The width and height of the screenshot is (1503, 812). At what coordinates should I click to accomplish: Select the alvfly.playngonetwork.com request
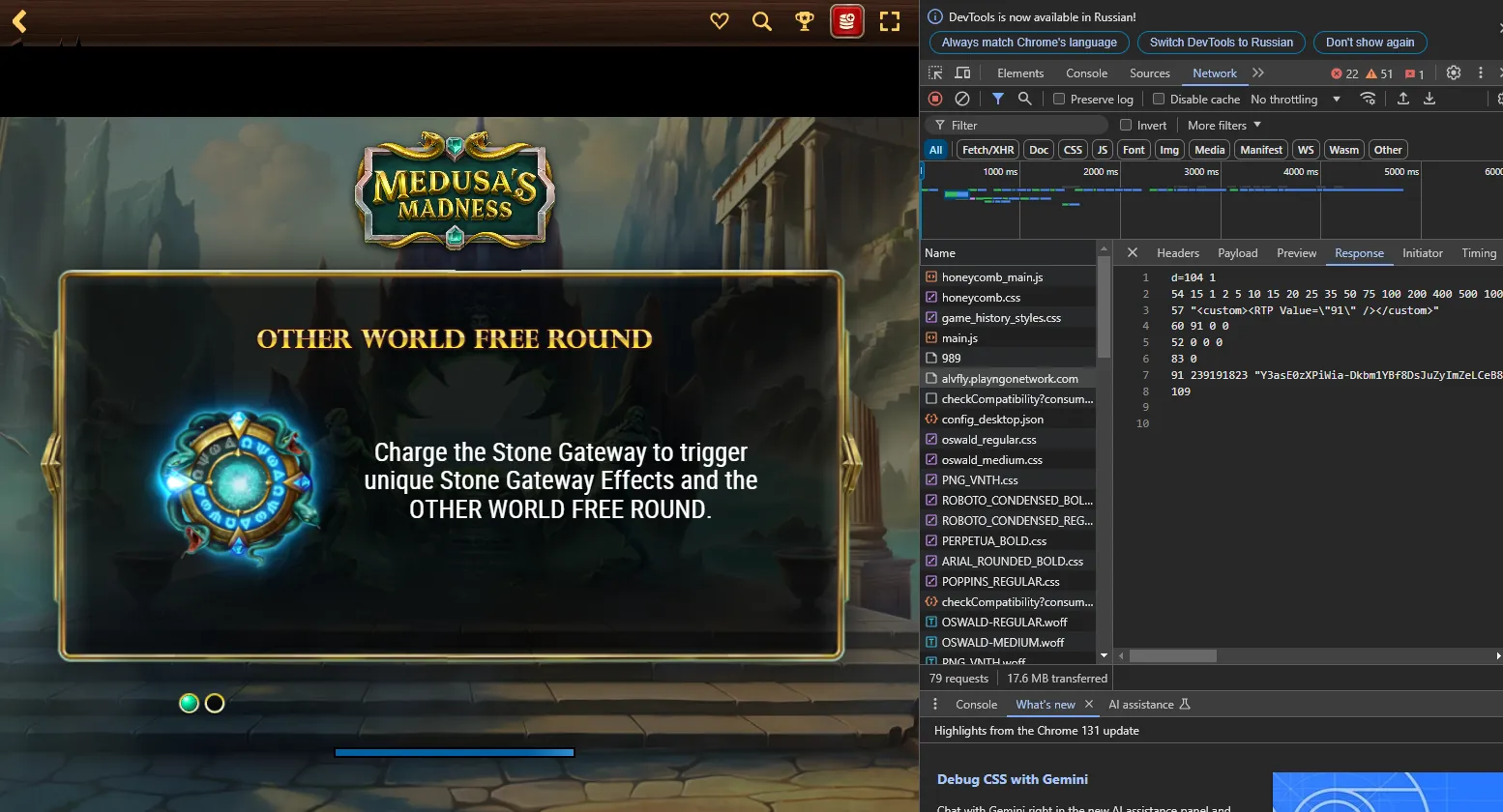1009,379
